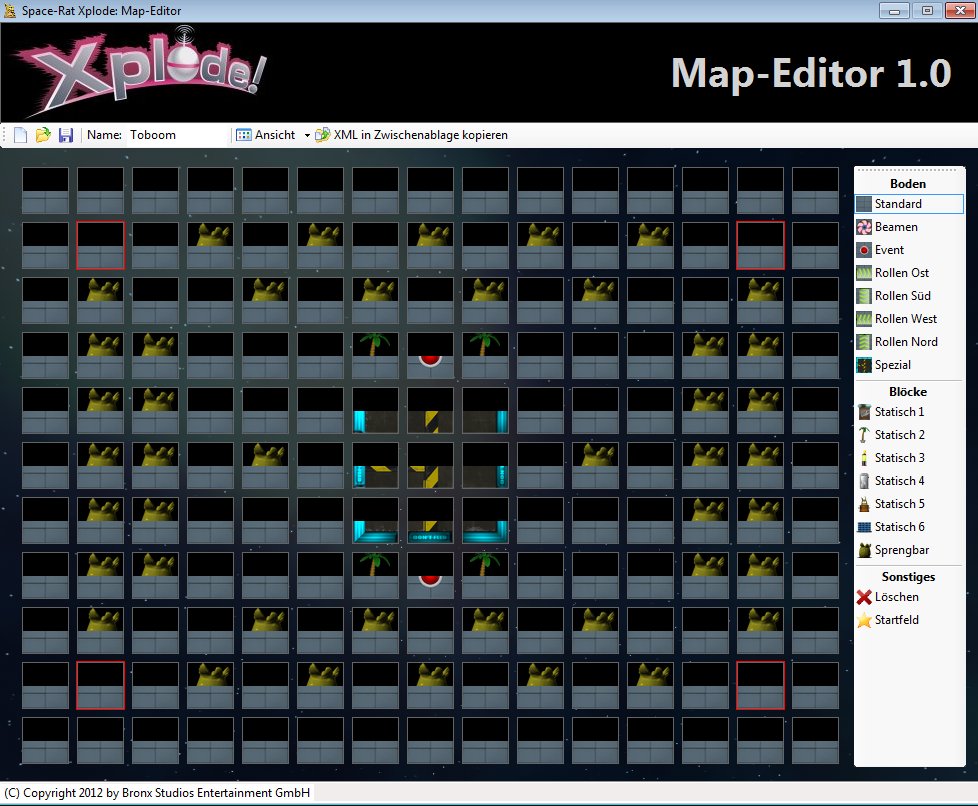Pick the Spezial floor tile
The image size is (978, 806).
coord(892,365)
